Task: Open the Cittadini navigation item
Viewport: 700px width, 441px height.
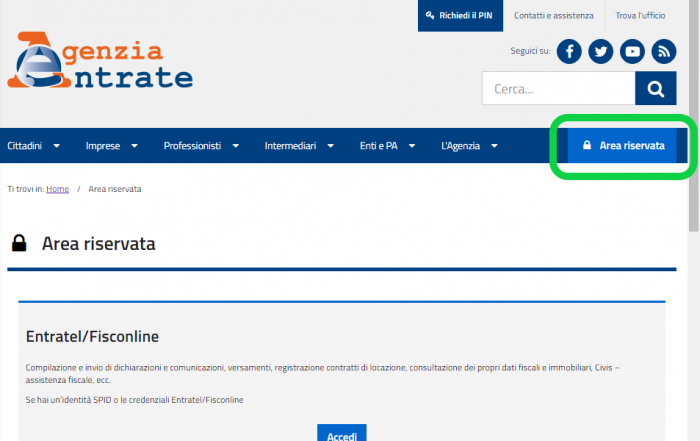Action: click(x=25, y=146)
